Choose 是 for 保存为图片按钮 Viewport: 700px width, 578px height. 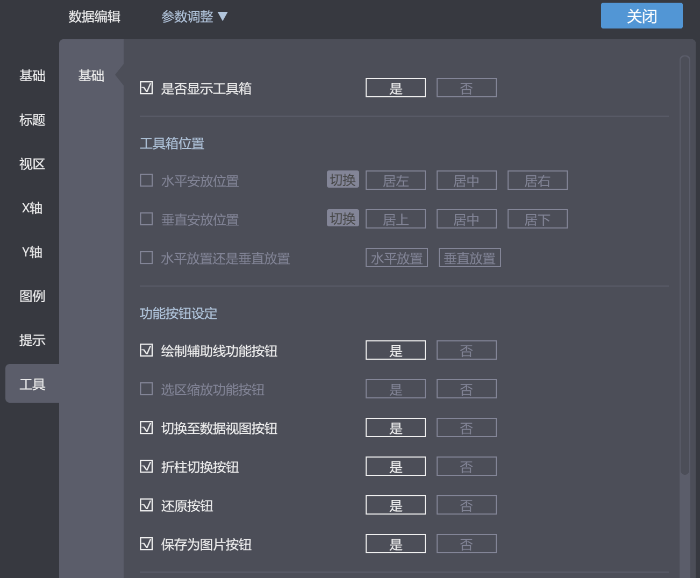point(396,544)
